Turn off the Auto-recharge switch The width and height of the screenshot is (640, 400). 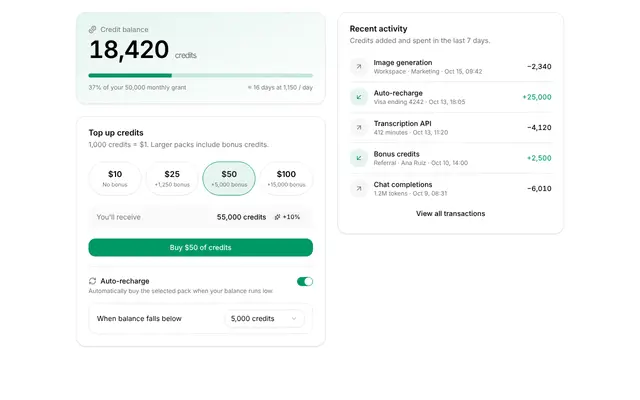[305, 281]
